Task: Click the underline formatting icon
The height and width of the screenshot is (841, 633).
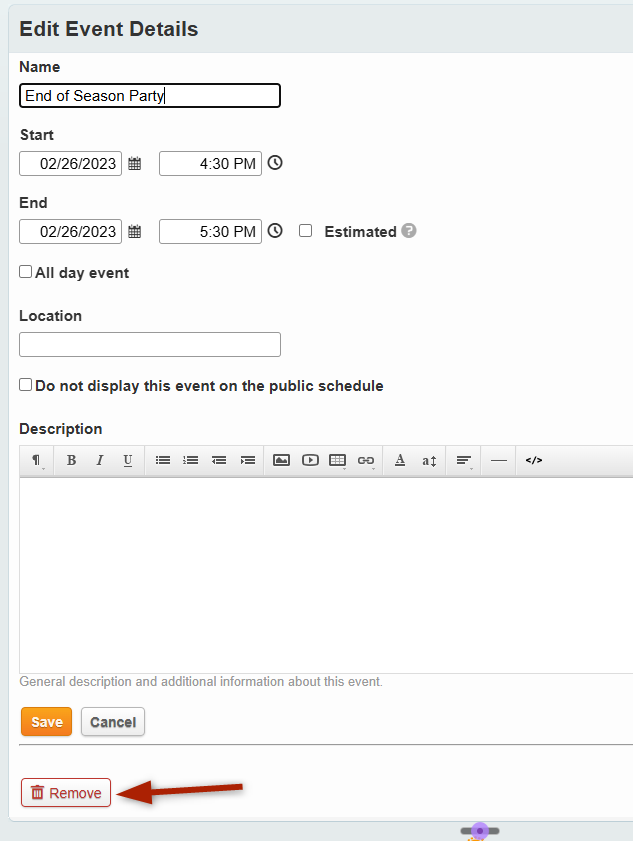Action: pos(127,461)
